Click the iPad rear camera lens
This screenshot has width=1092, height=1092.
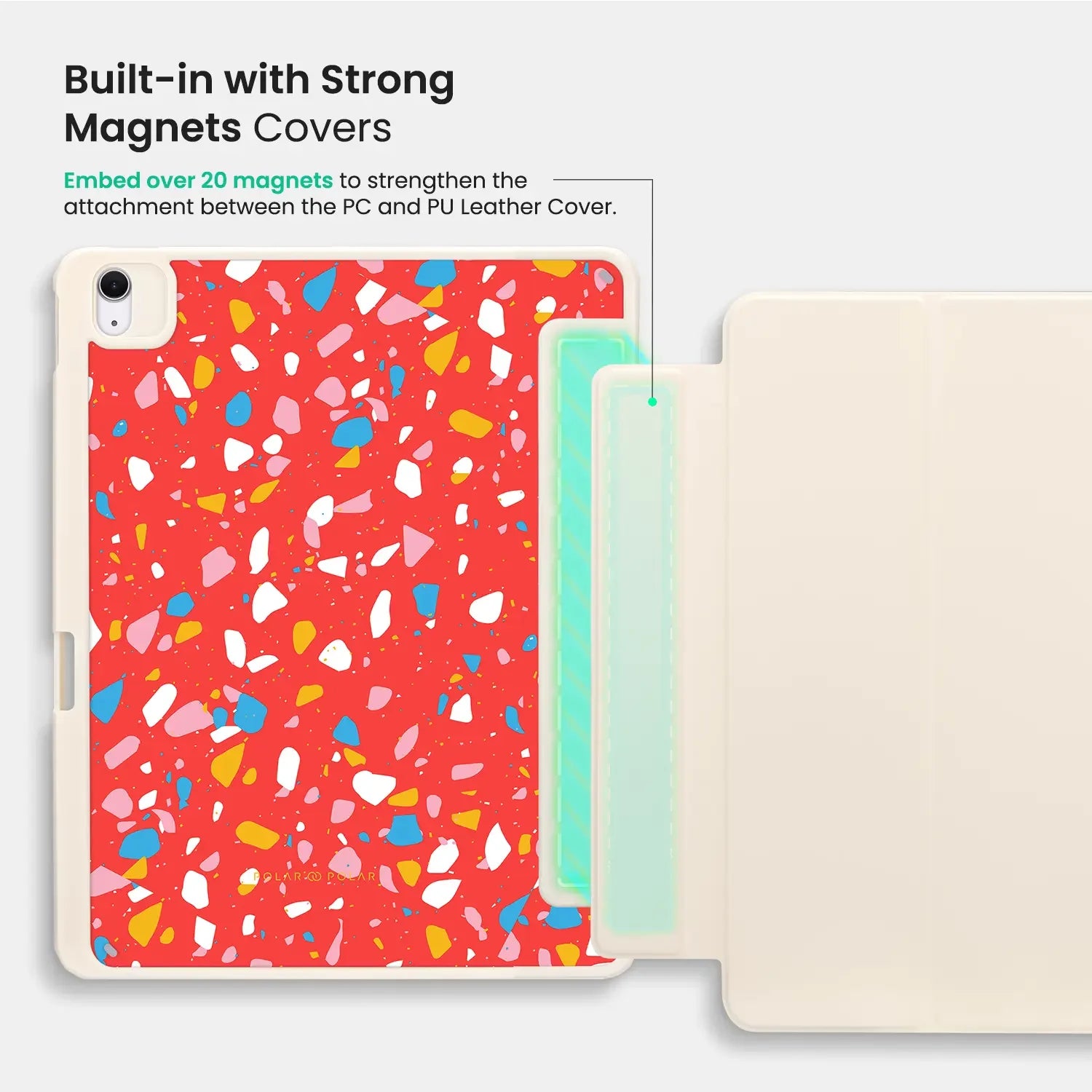[x=114, y=285]
